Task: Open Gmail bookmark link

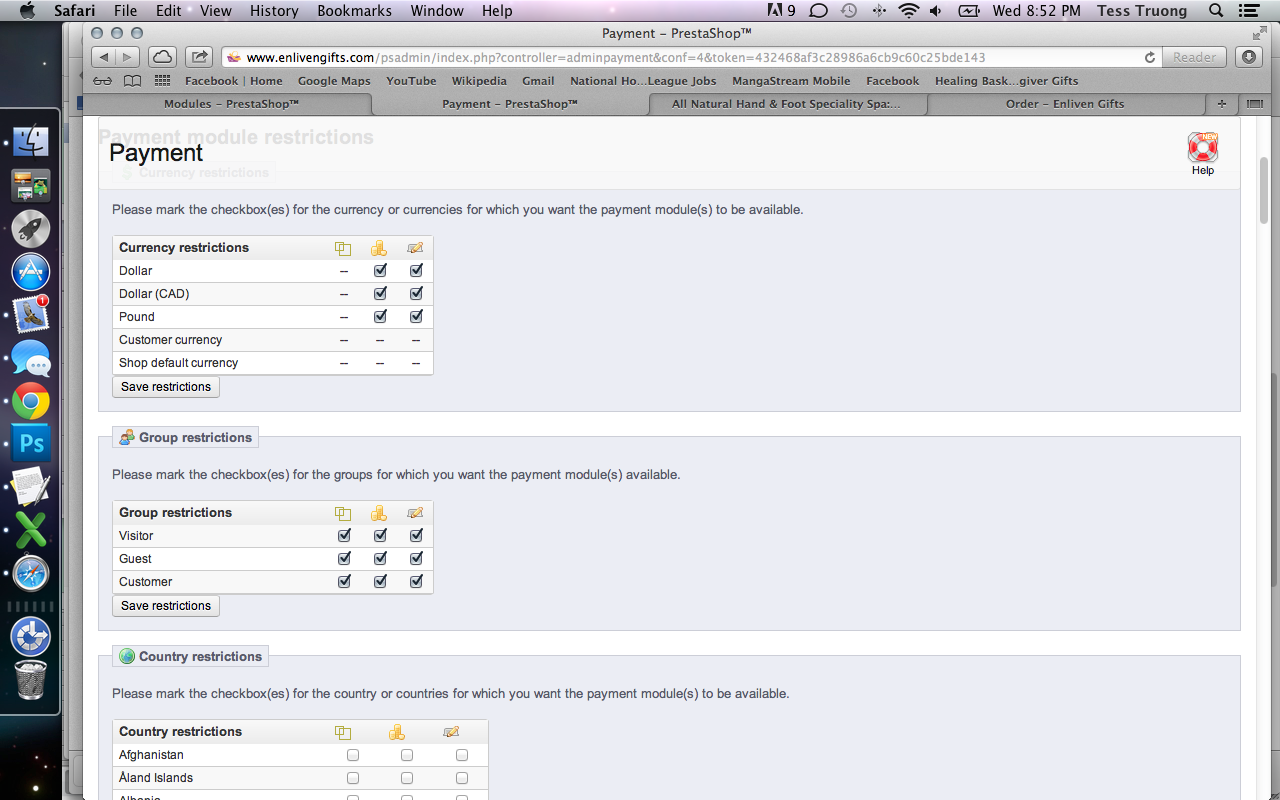Action: (x=538, y=81)
